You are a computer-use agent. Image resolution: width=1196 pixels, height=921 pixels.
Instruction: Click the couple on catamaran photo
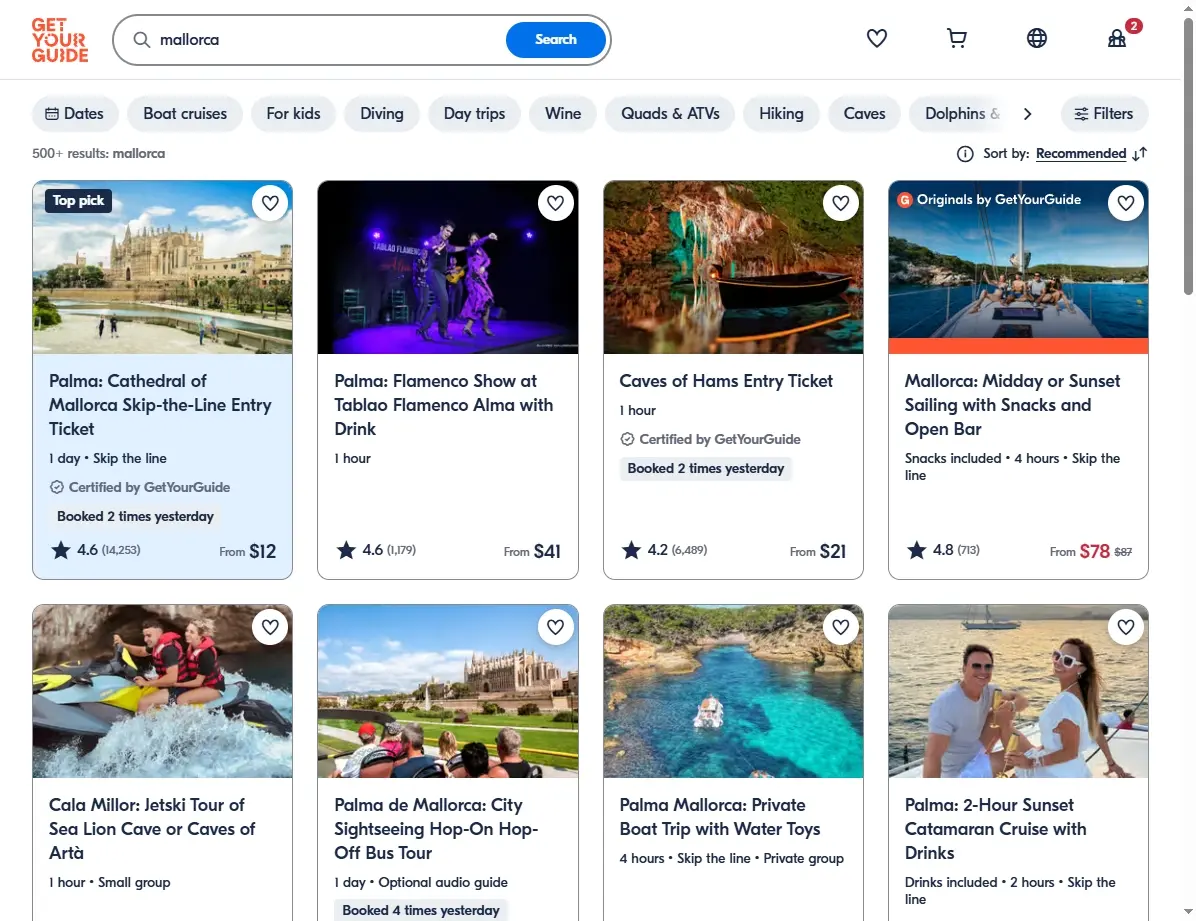pos(1018,691)
